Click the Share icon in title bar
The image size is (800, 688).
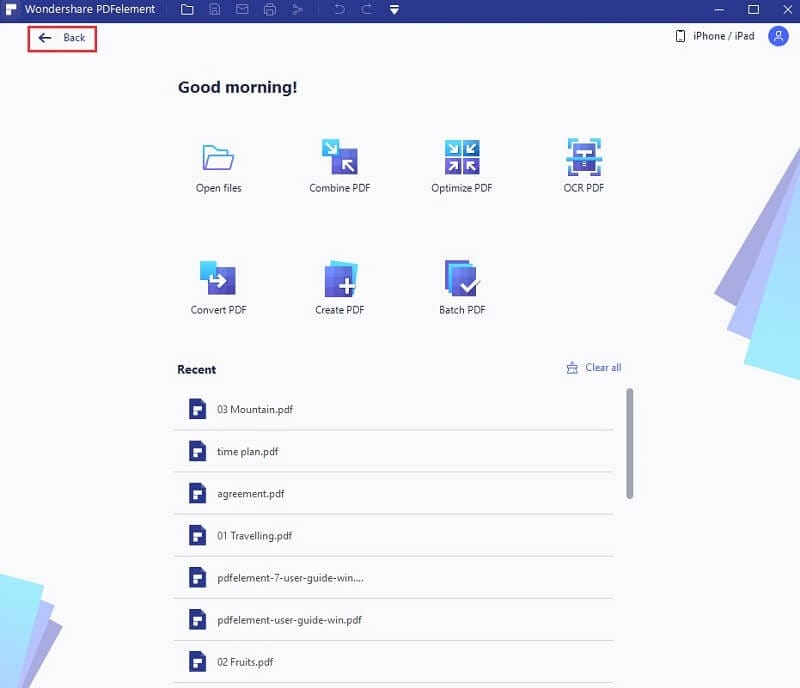pyautogui.click(x=297, y=10)
